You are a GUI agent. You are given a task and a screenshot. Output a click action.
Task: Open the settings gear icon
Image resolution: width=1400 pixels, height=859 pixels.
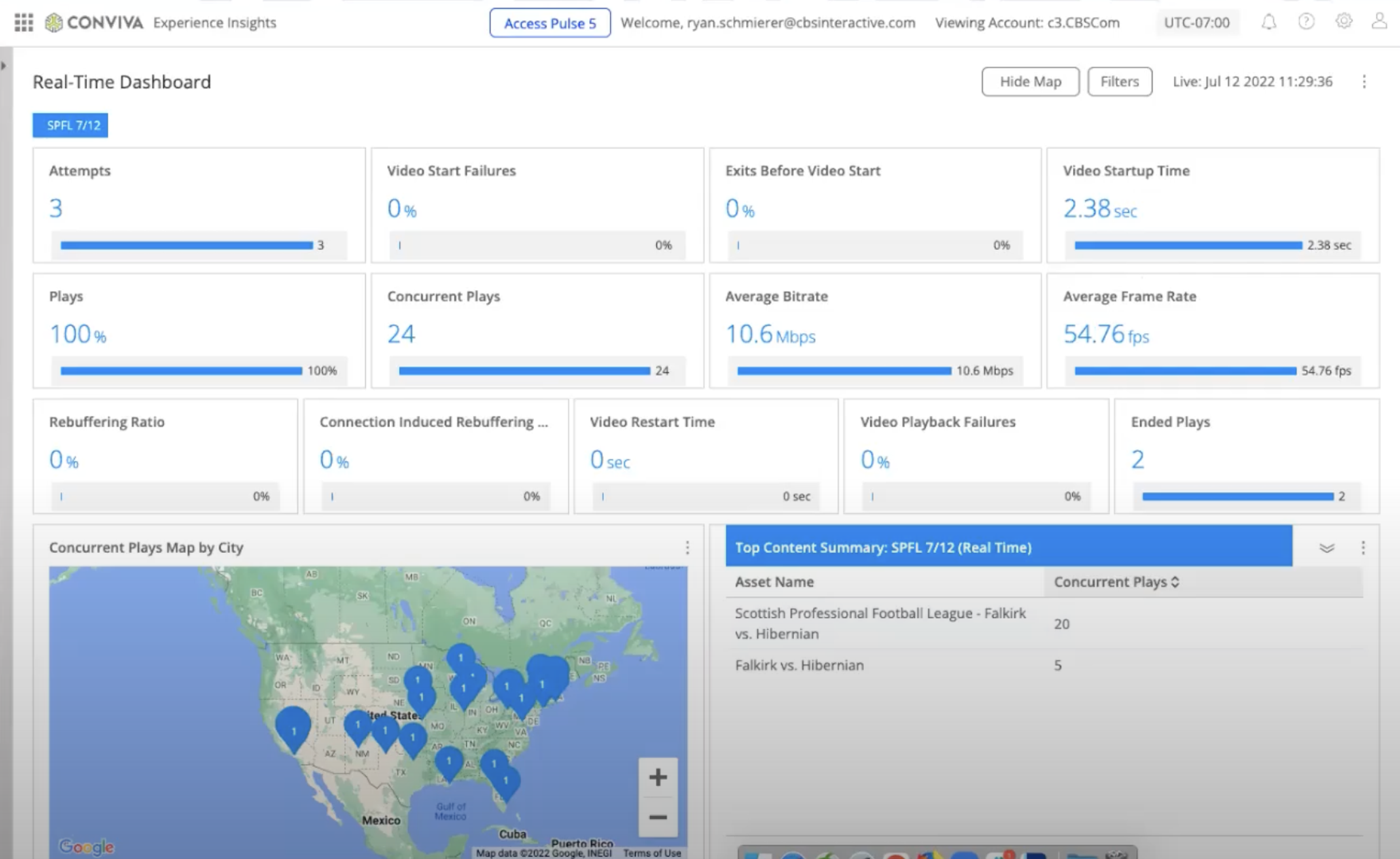1343,22
